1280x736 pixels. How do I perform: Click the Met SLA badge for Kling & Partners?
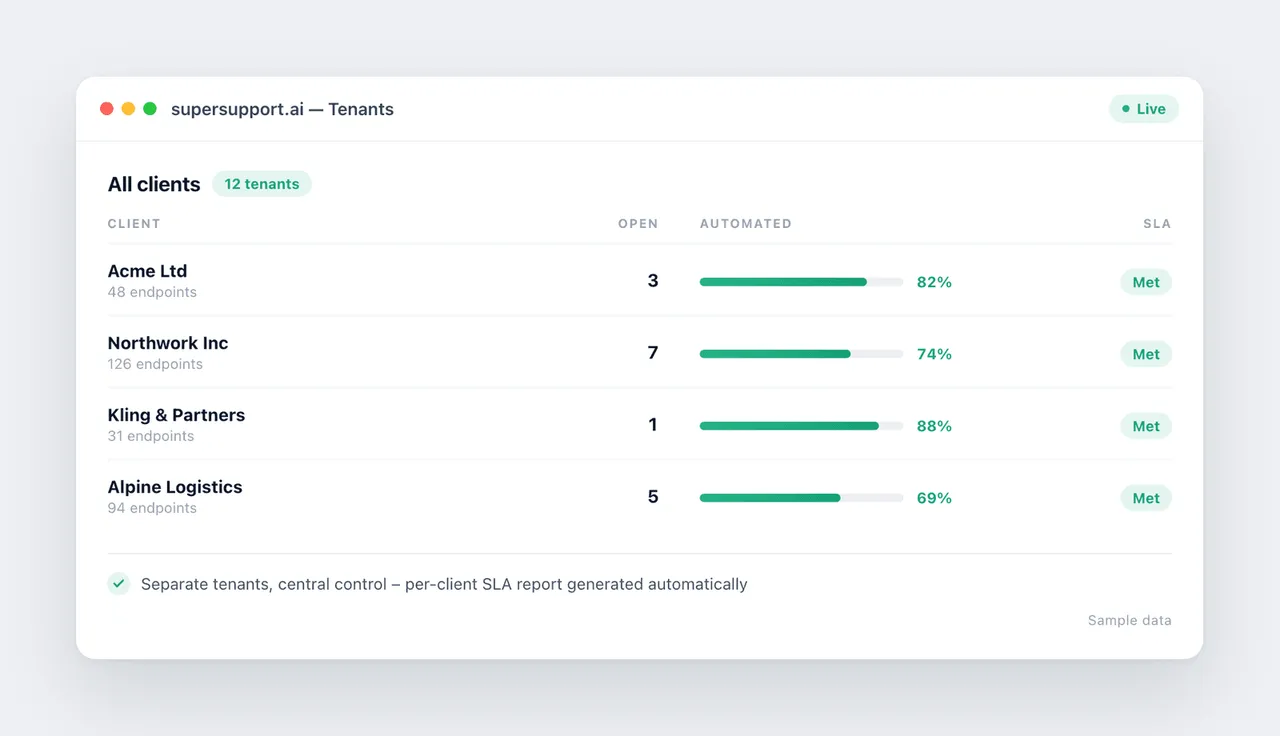point(1146,426)
